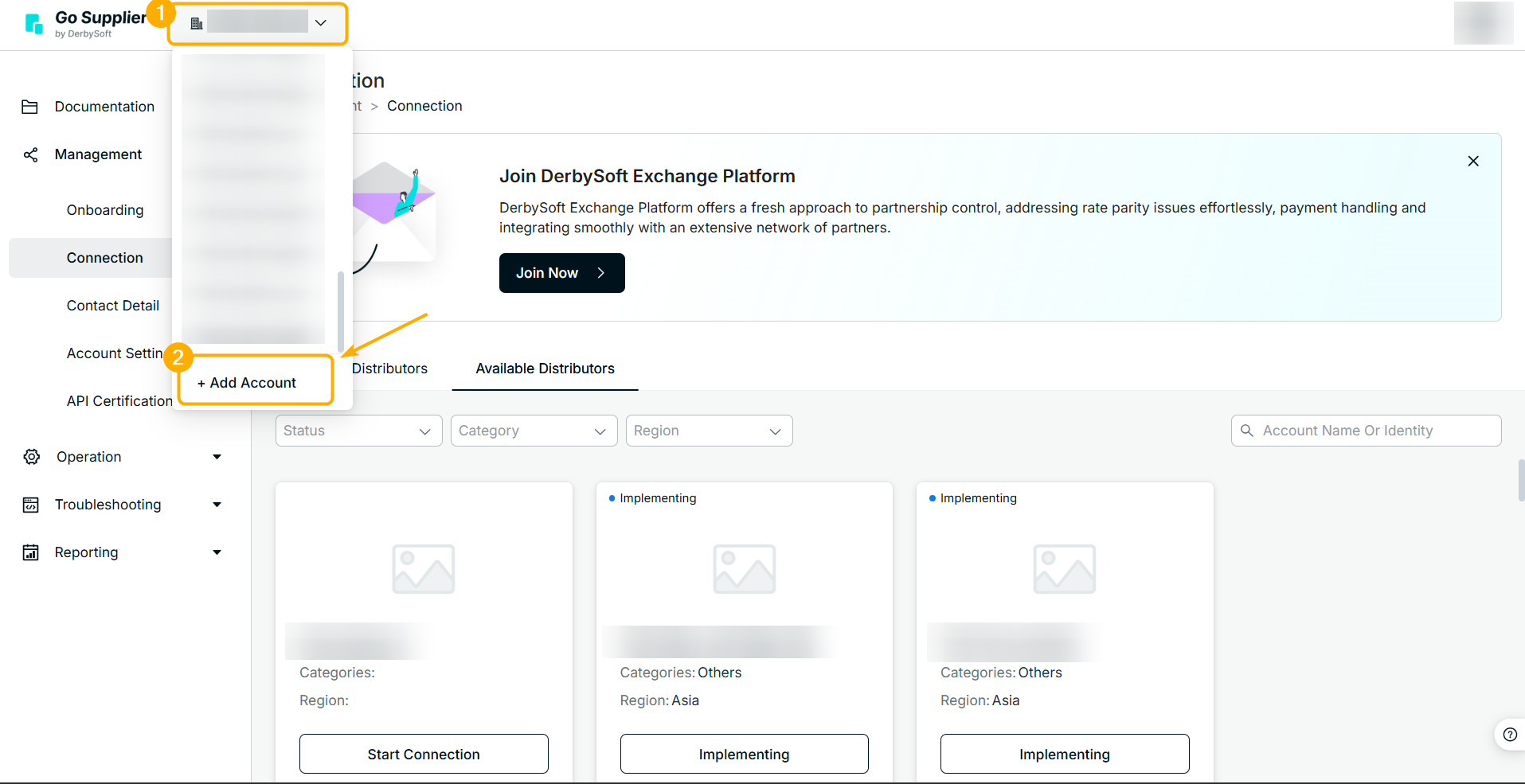Expand the Operation menu section
Screen dimensions: 1525x784
coord(217,457)
